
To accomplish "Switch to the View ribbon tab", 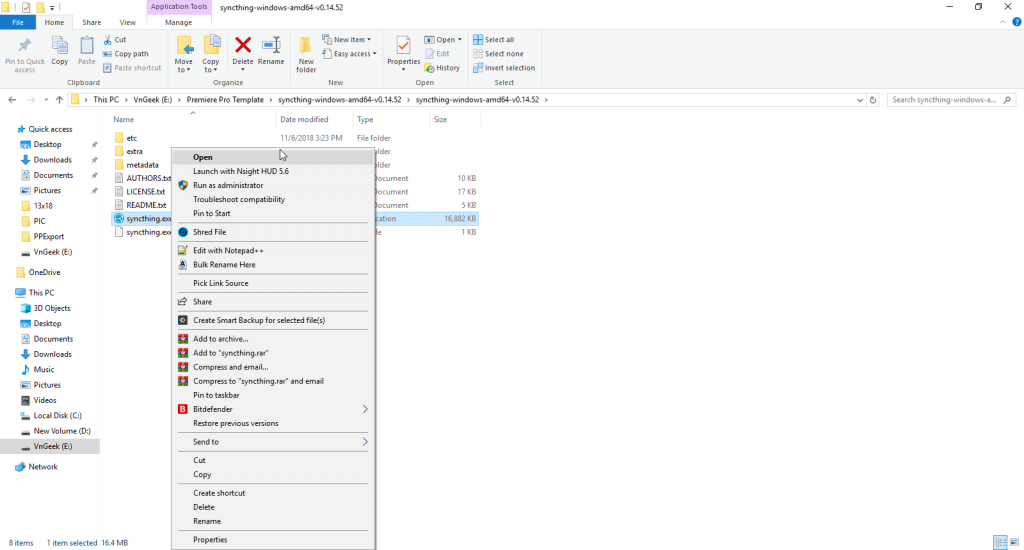I will (x=127, y=22).
